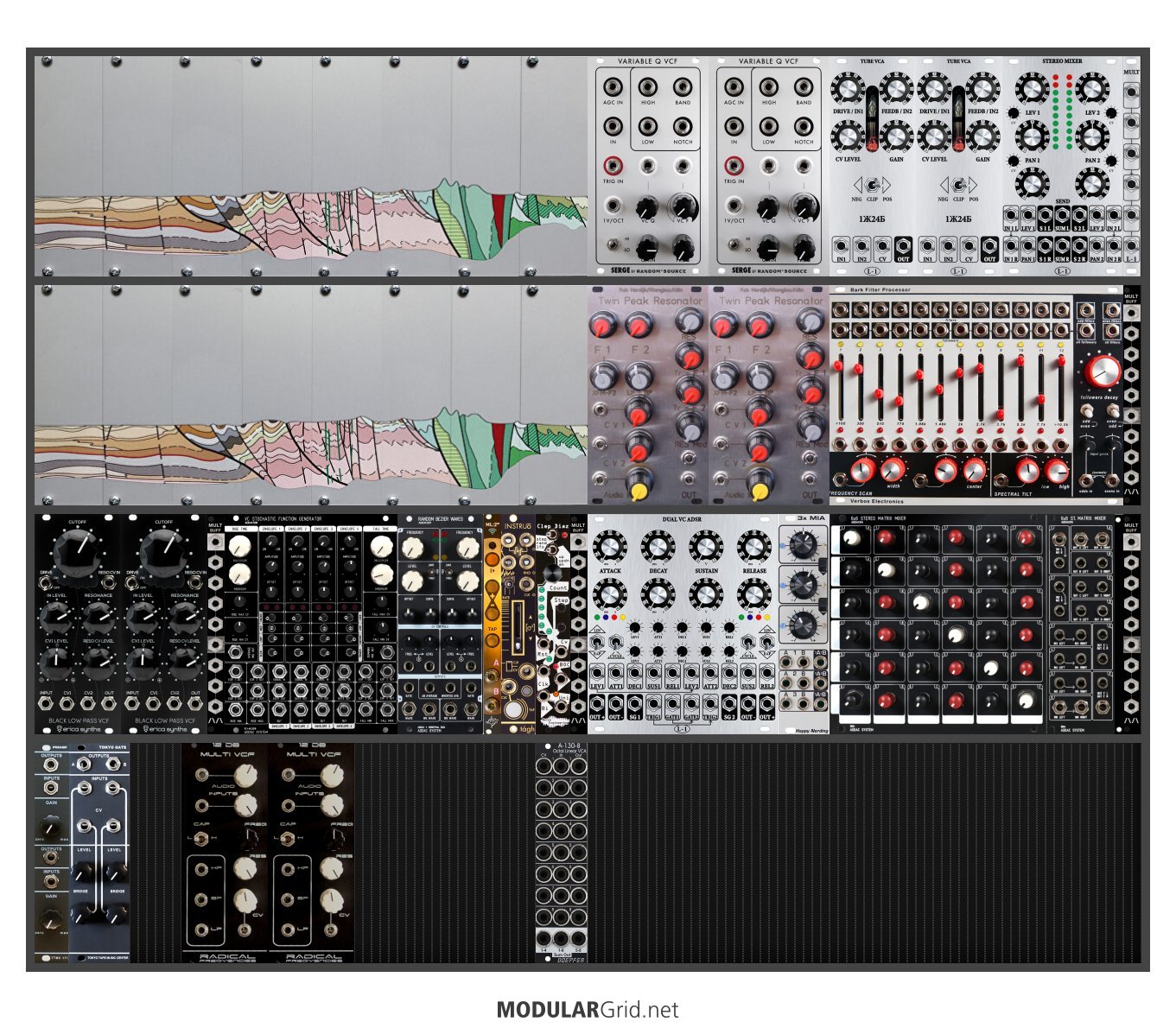Screen dimensions: 1176x1028
Task: Click the bottom knob on 3x MIA
Action: click(803, 624)
